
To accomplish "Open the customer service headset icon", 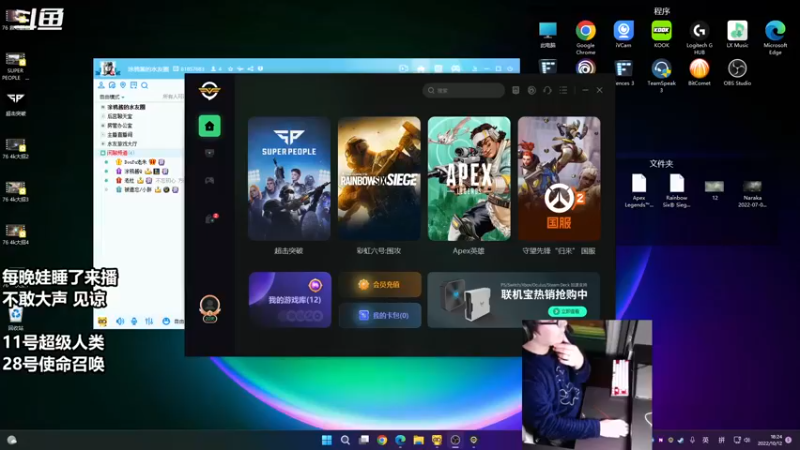I will tap(547, 90).
